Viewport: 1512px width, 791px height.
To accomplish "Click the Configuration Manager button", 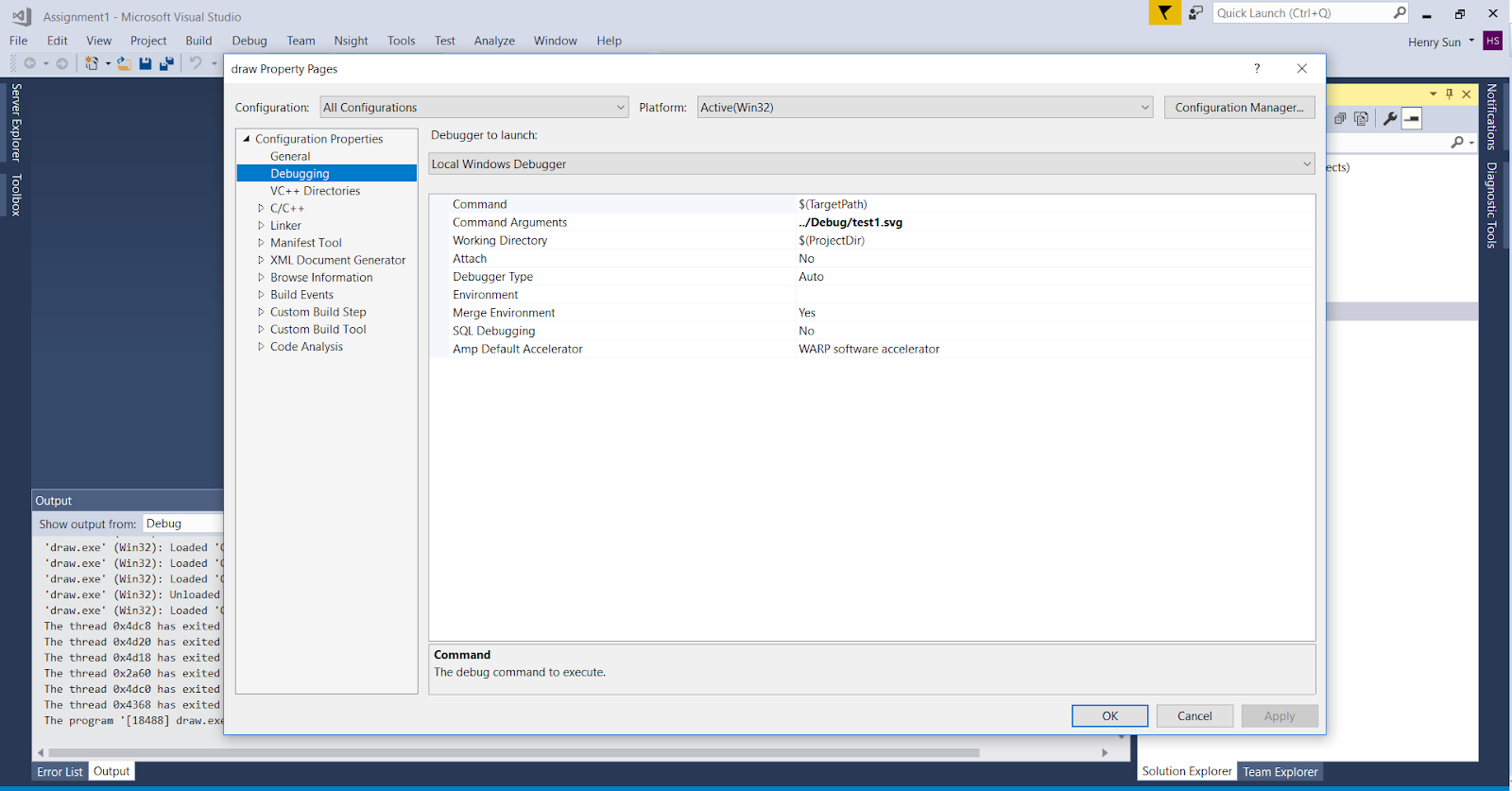I will [1239, 107].
